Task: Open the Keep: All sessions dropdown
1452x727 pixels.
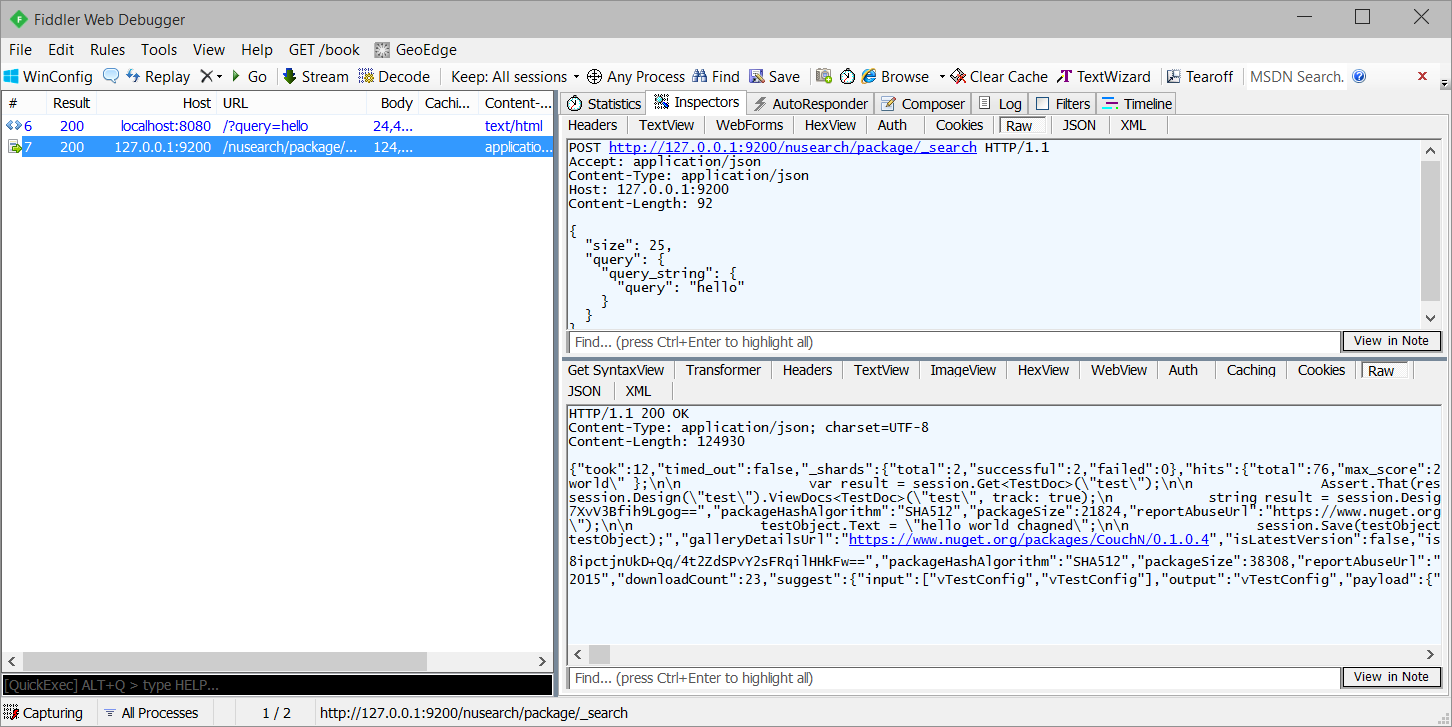Action: [515, 76]
